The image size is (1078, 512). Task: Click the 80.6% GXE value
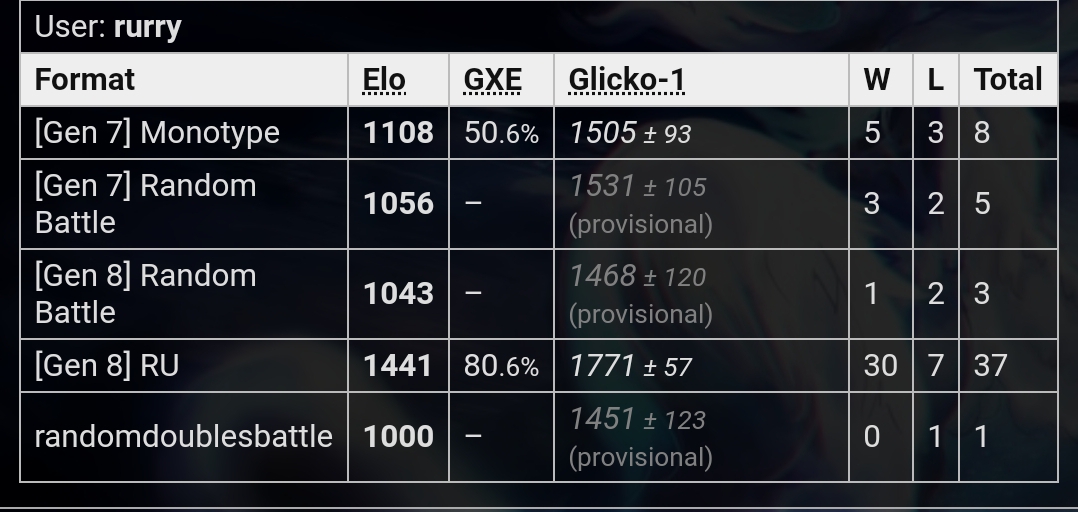501,366
